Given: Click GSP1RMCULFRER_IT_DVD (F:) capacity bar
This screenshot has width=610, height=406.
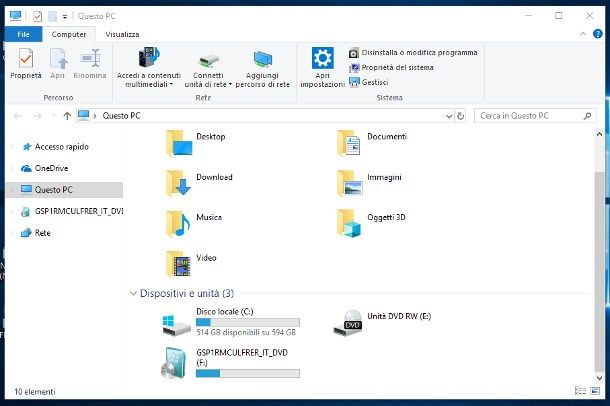Looking at the screenshot, I should (248, 373).
